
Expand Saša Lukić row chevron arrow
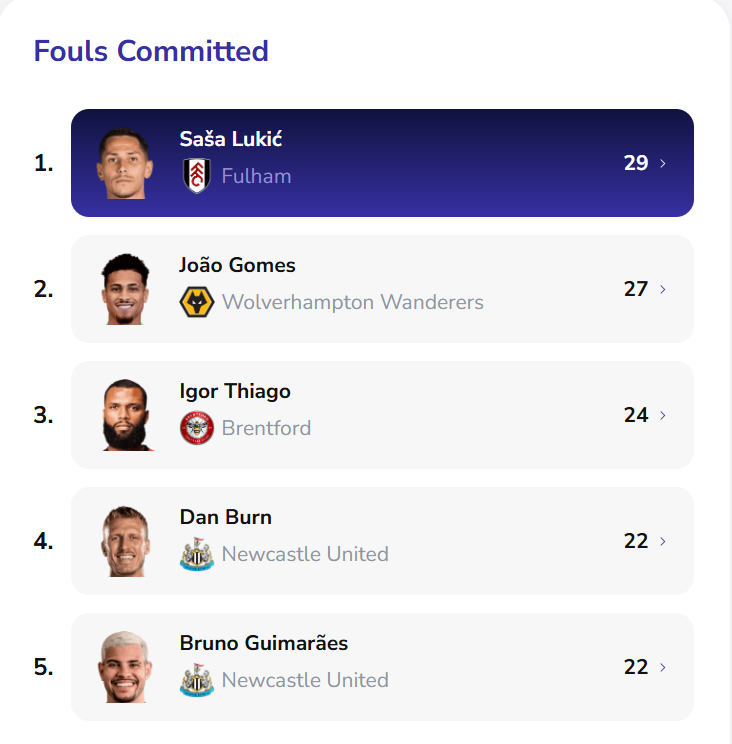click(x=663, y=163)
